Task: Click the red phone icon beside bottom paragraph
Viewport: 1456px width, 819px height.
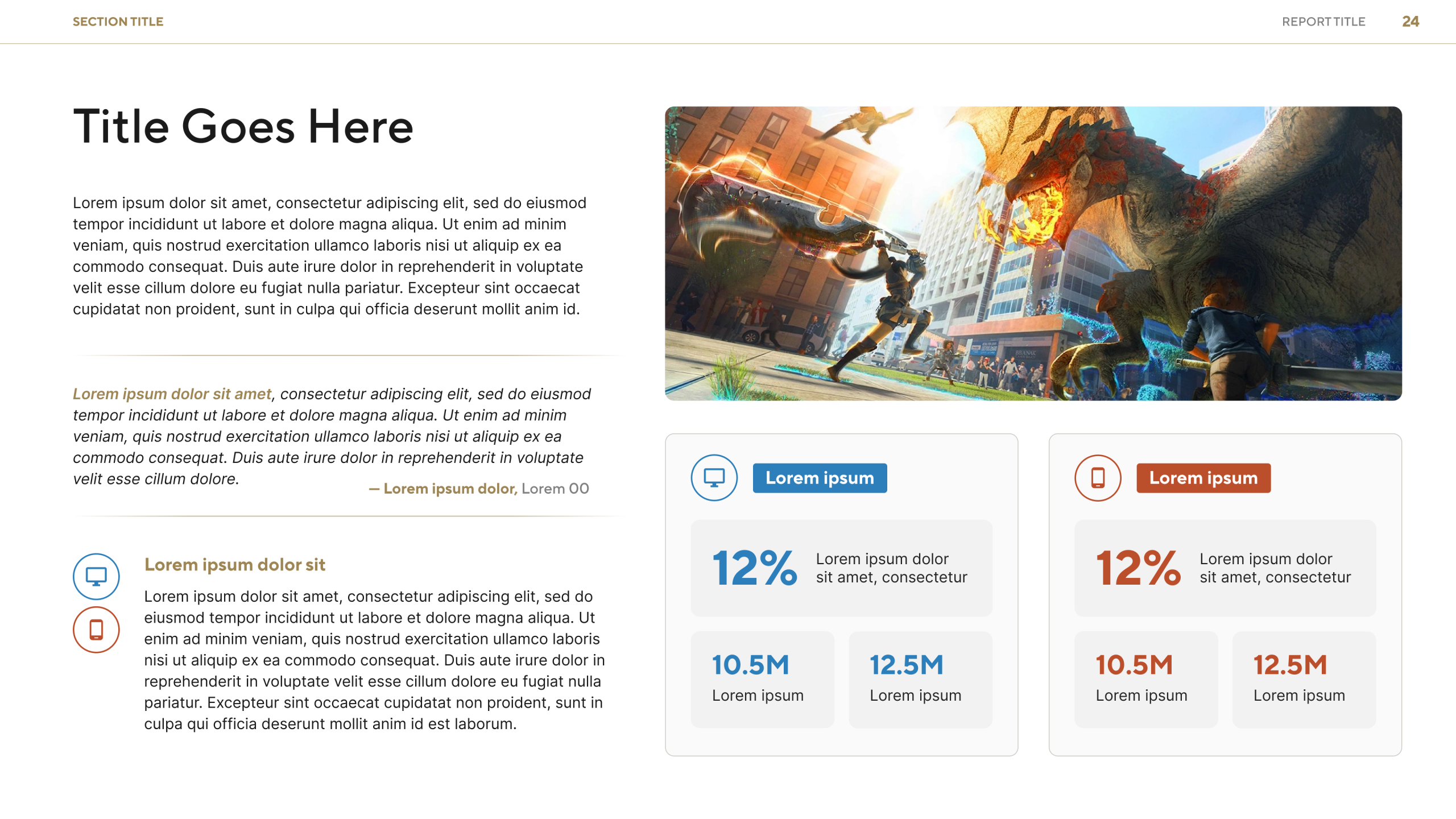Action: pyautogui.click(x=96, y=630)
